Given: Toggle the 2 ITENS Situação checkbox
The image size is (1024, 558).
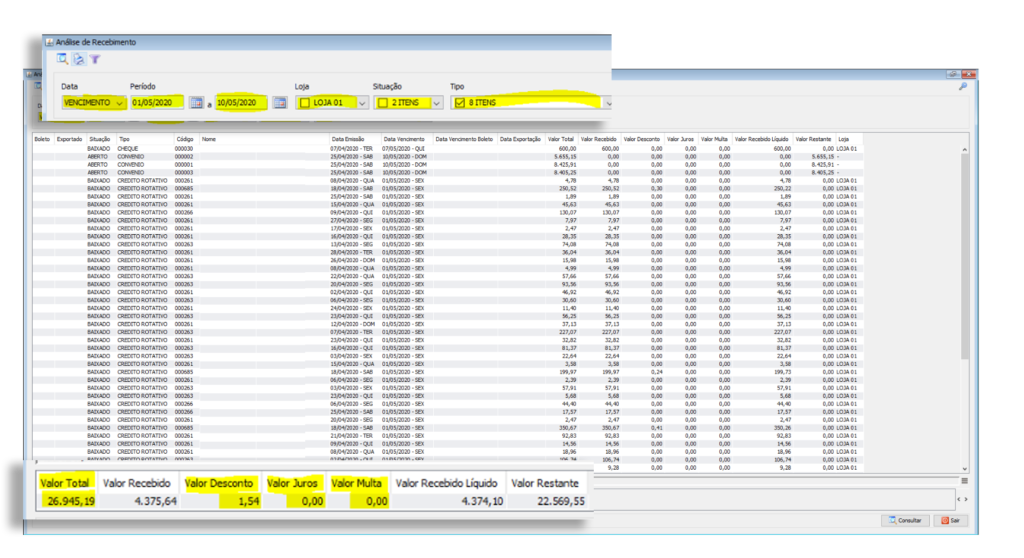Looking at the screenshot, I should click(383, 103).
